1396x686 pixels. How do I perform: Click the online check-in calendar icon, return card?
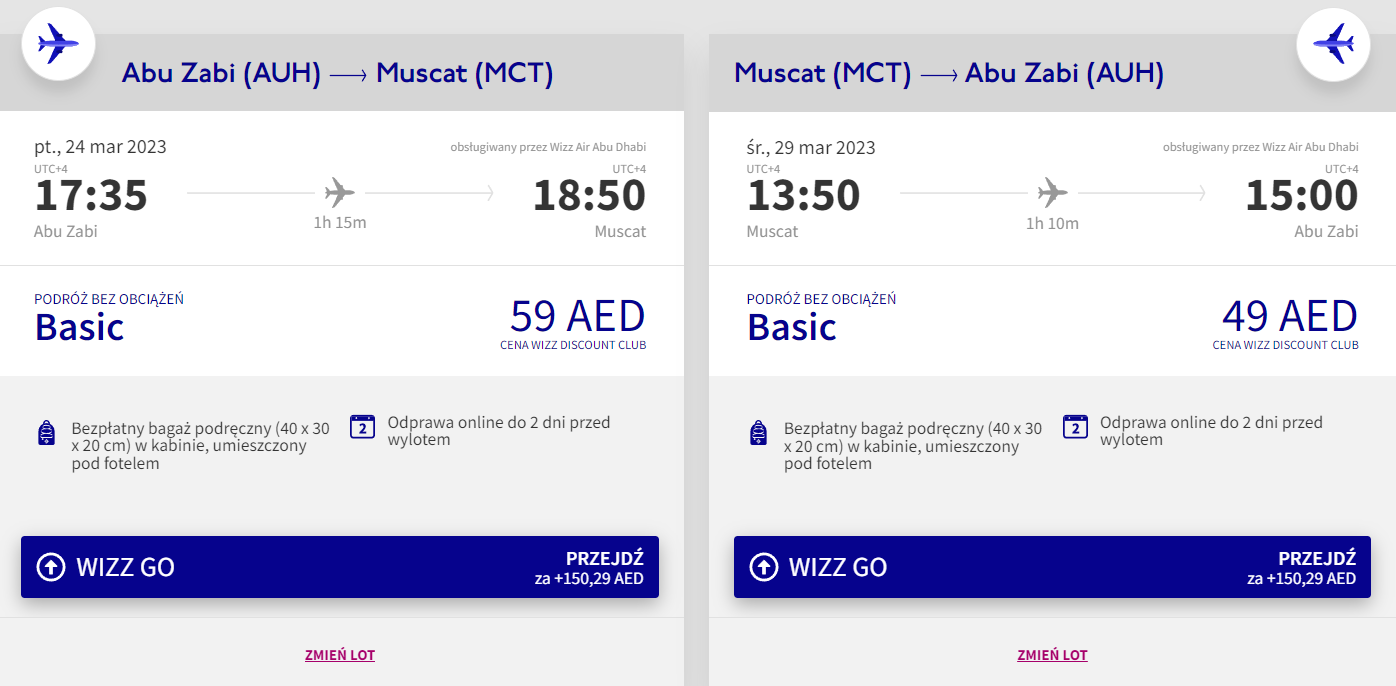(1075, 427)
